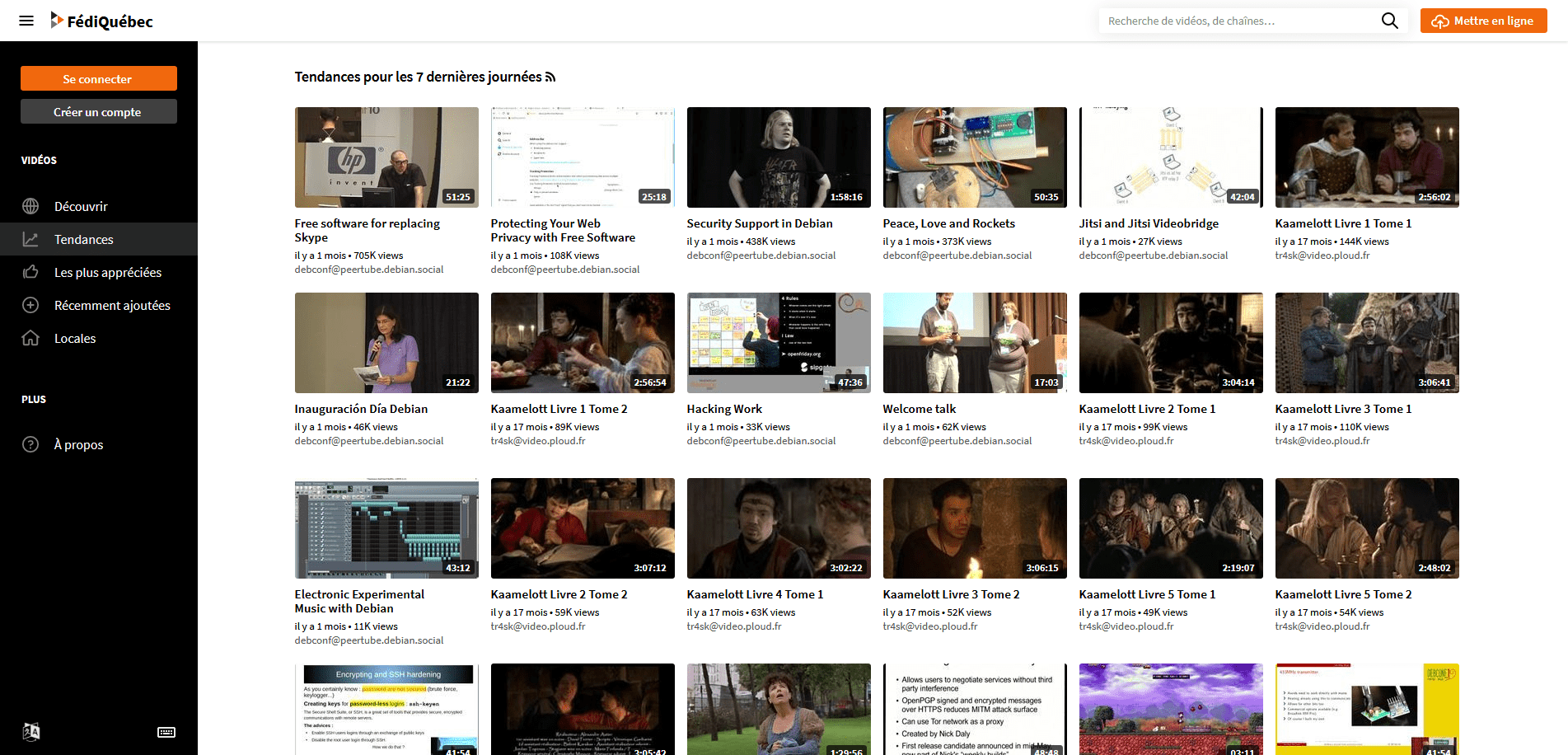The image size is (1568, 755).
Task: Visit the tr4sk@video.ploud.fr channel under Kaamelott Livre 5 Tome 2
Action: tap(1322, 626)
